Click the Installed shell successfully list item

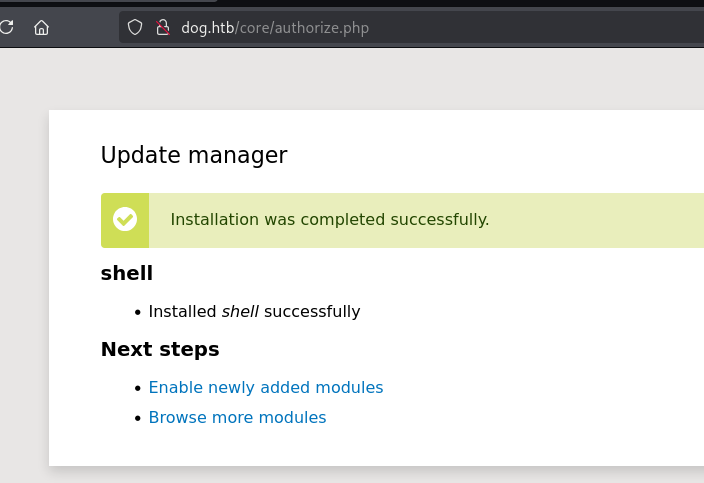click(254, 312)
